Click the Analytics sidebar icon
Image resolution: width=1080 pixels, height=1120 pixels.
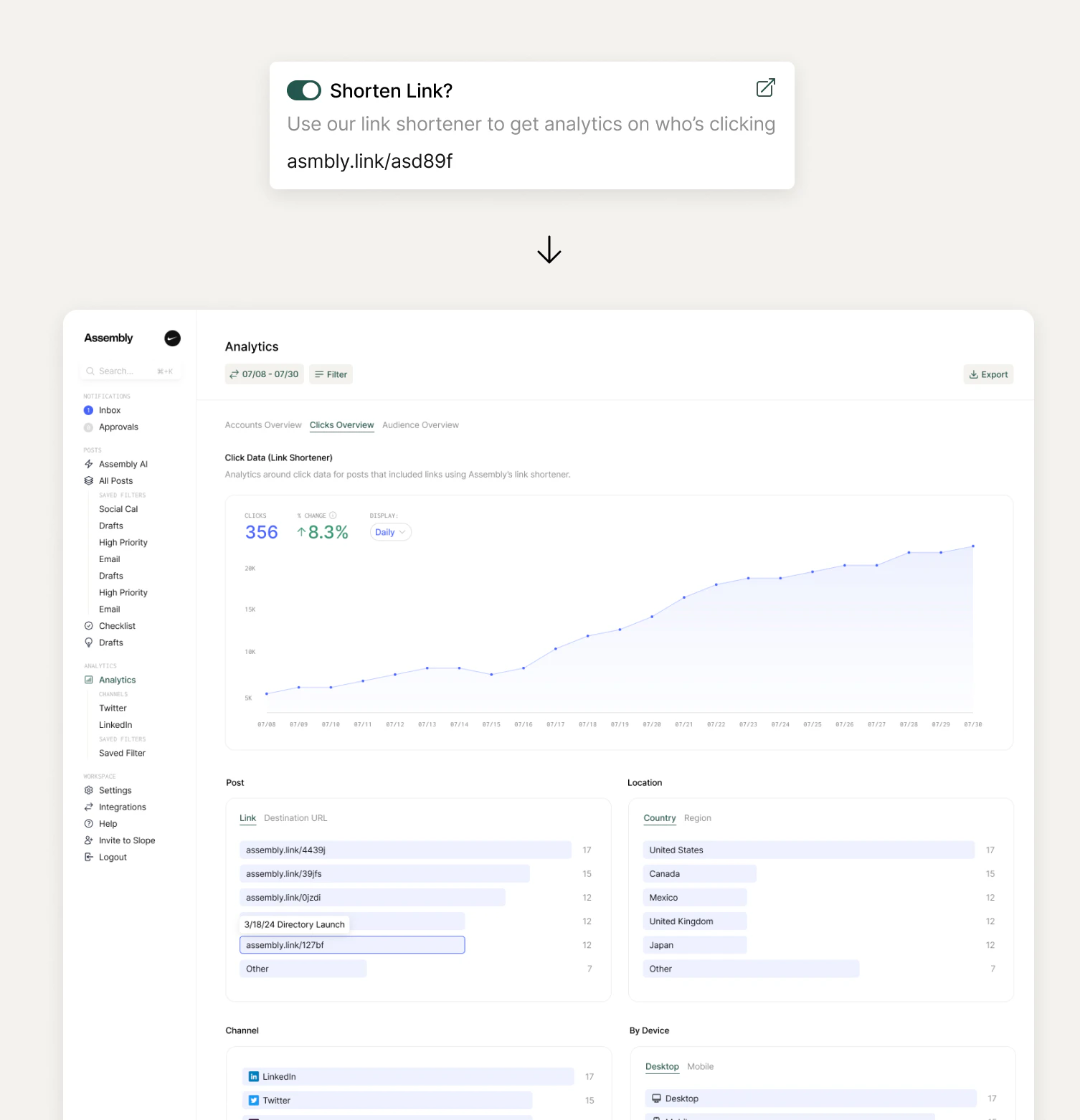pyautogui.click(x=89, y=679)
